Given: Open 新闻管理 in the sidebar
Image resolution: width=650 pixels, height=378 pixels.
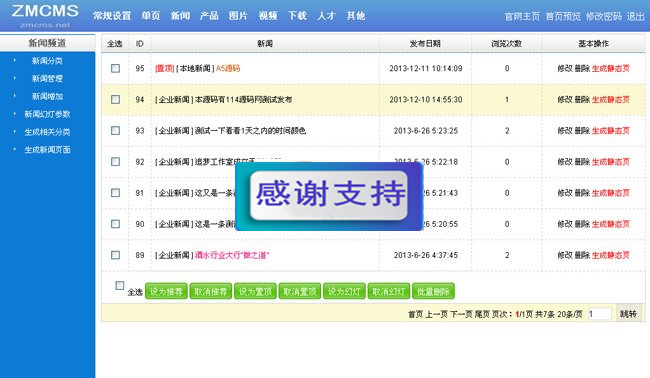Looking at the screenshot, I should (x=47, y=79).
